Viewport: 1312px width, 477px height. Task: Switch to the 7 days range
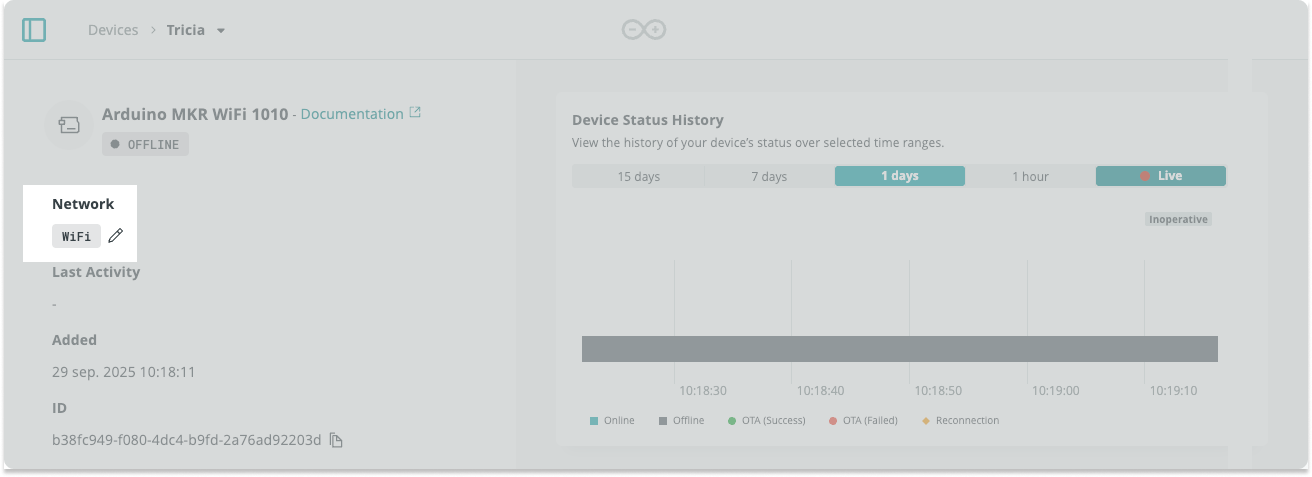point(769,176)
